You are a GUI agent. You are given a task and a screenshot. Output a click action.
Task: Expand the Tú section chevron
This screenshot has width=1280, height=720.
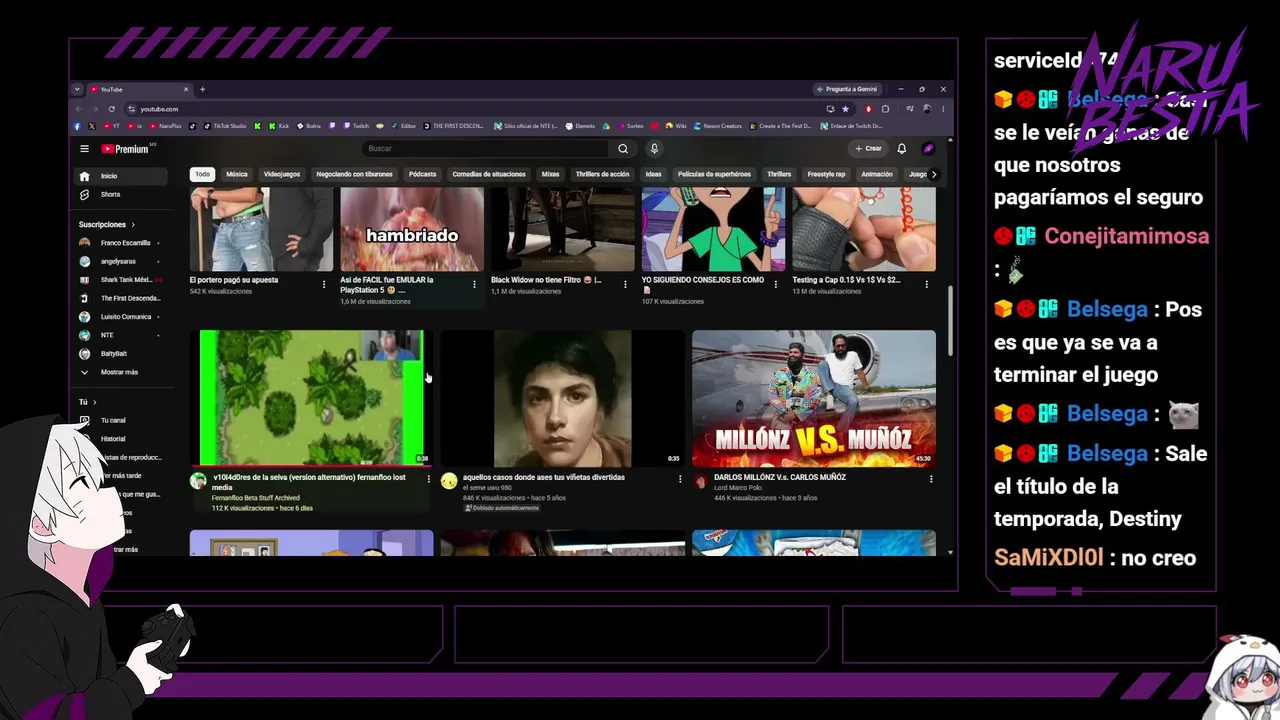tap(95, 402)
